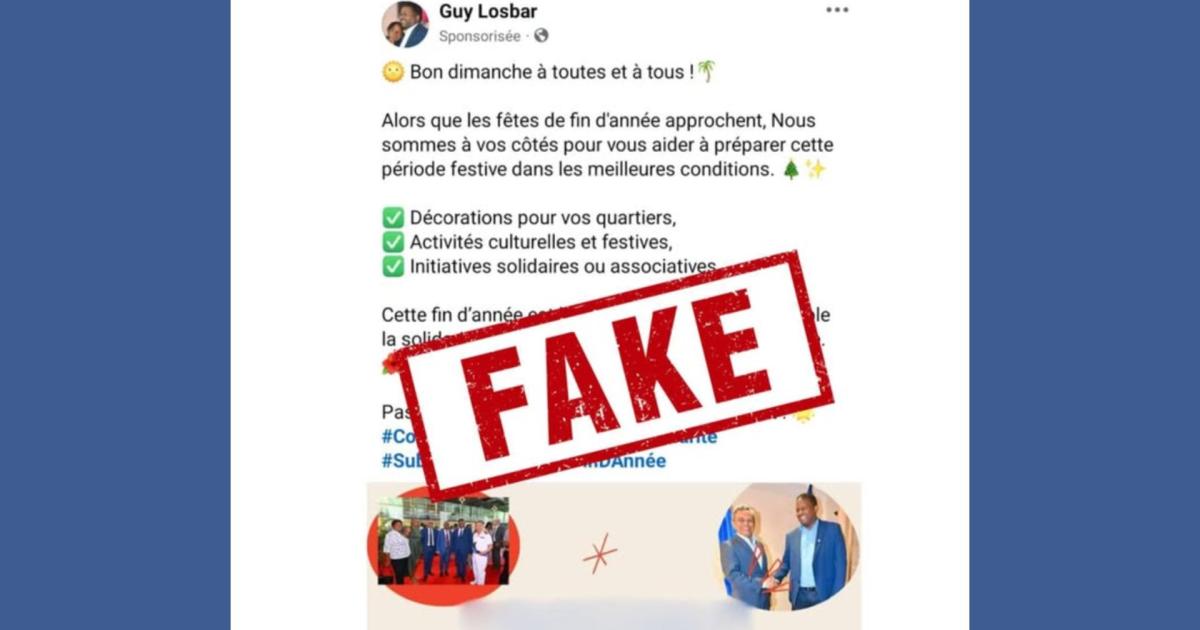Viewport: 1200px width, 630px height.
Task: Open the Guy Losbar profile name link
Action: pos(488,12)
